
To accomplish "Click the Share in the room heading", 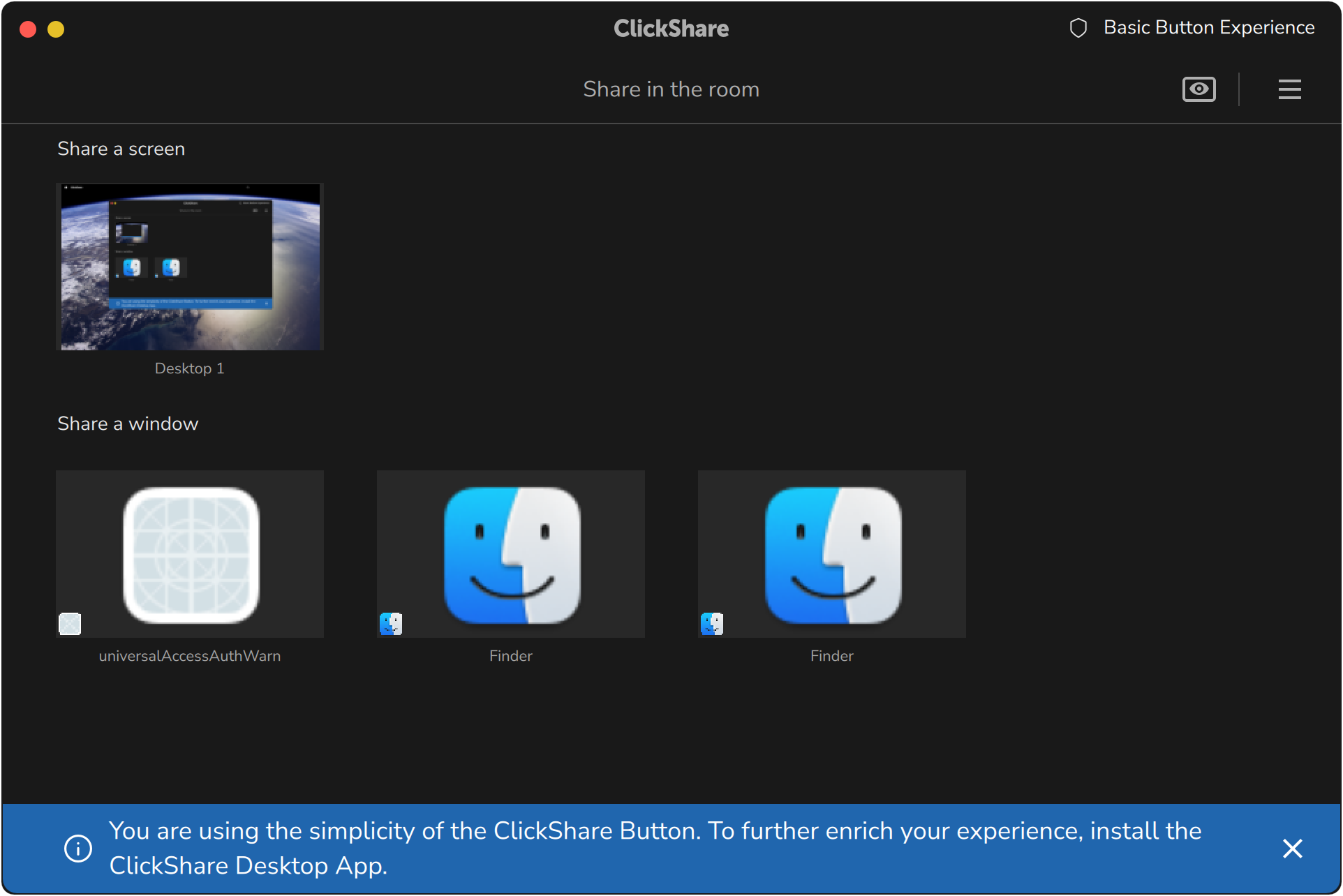I will click(671, 89).
